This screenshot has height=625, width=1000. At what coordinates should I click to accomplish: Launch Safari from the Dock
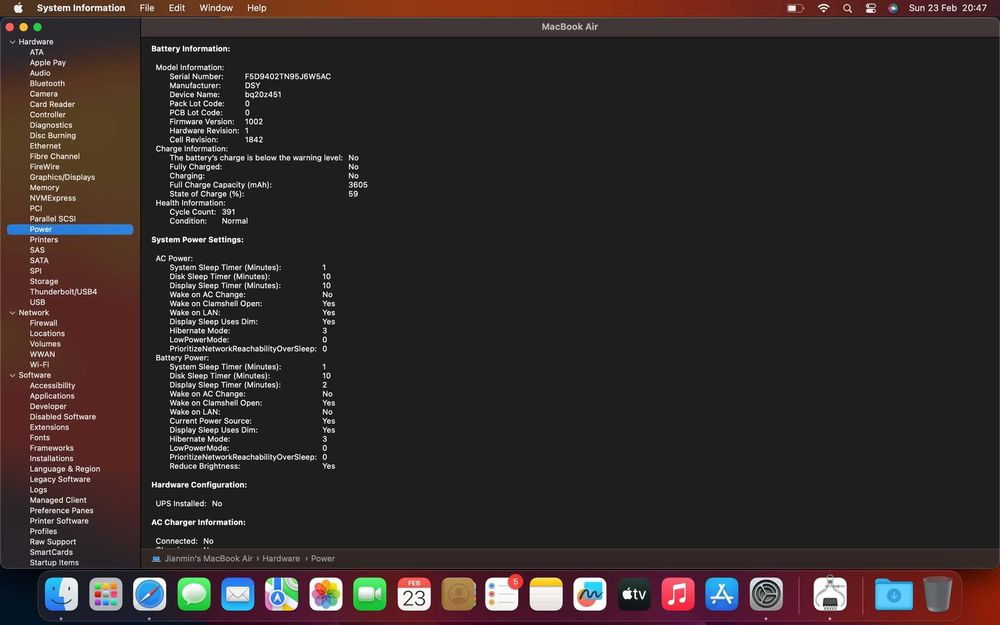tap(150, 594)
